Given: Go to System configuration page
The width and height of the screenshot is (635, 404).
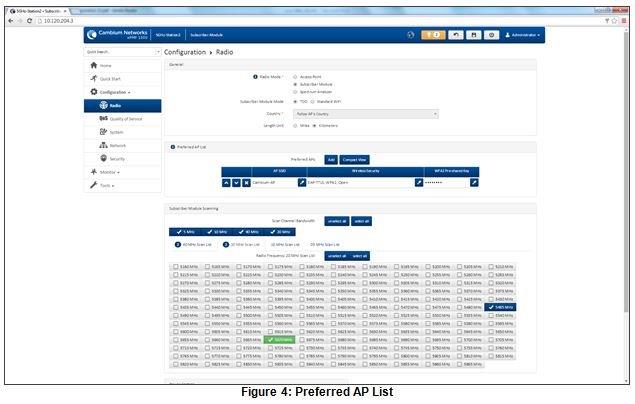Looking at the screenshot, I should (116, 132).
